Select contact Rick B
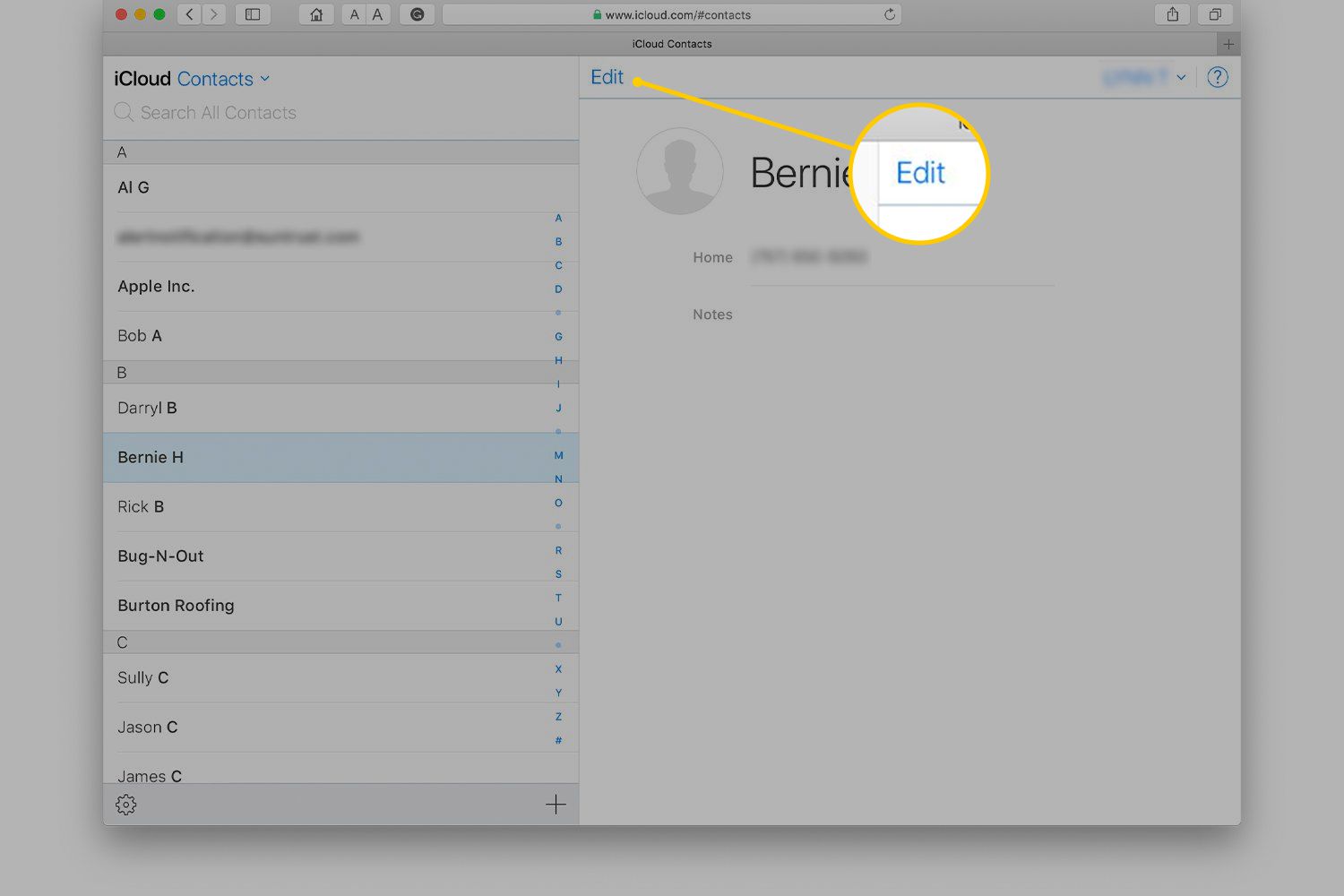The width and height of the screenshot is (1344, 896). tap(340, 506)
